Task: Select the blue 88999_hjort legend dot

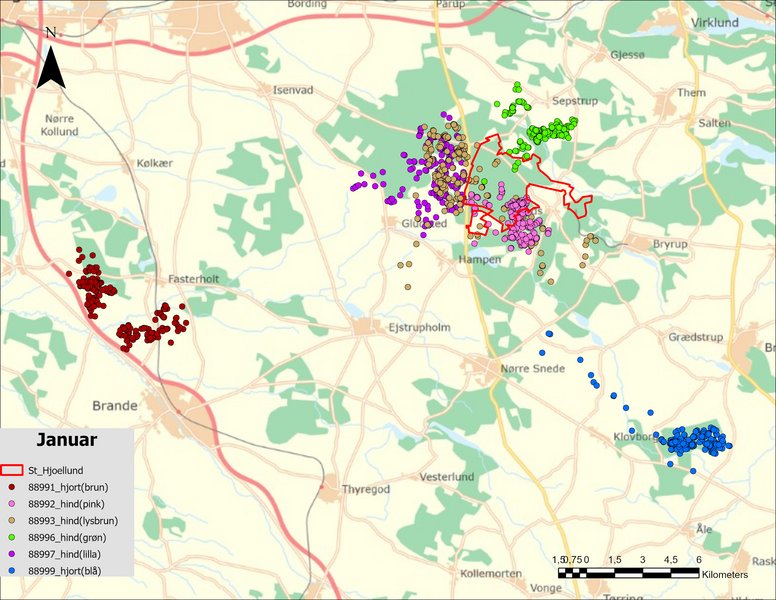Action: point(12,571)
